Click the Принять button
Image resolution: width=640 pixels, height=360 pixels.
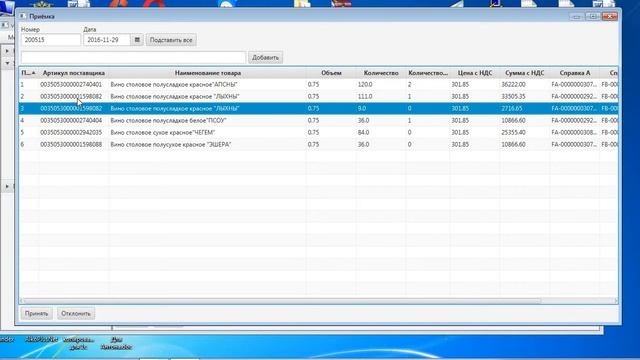(x=36, y=313)
